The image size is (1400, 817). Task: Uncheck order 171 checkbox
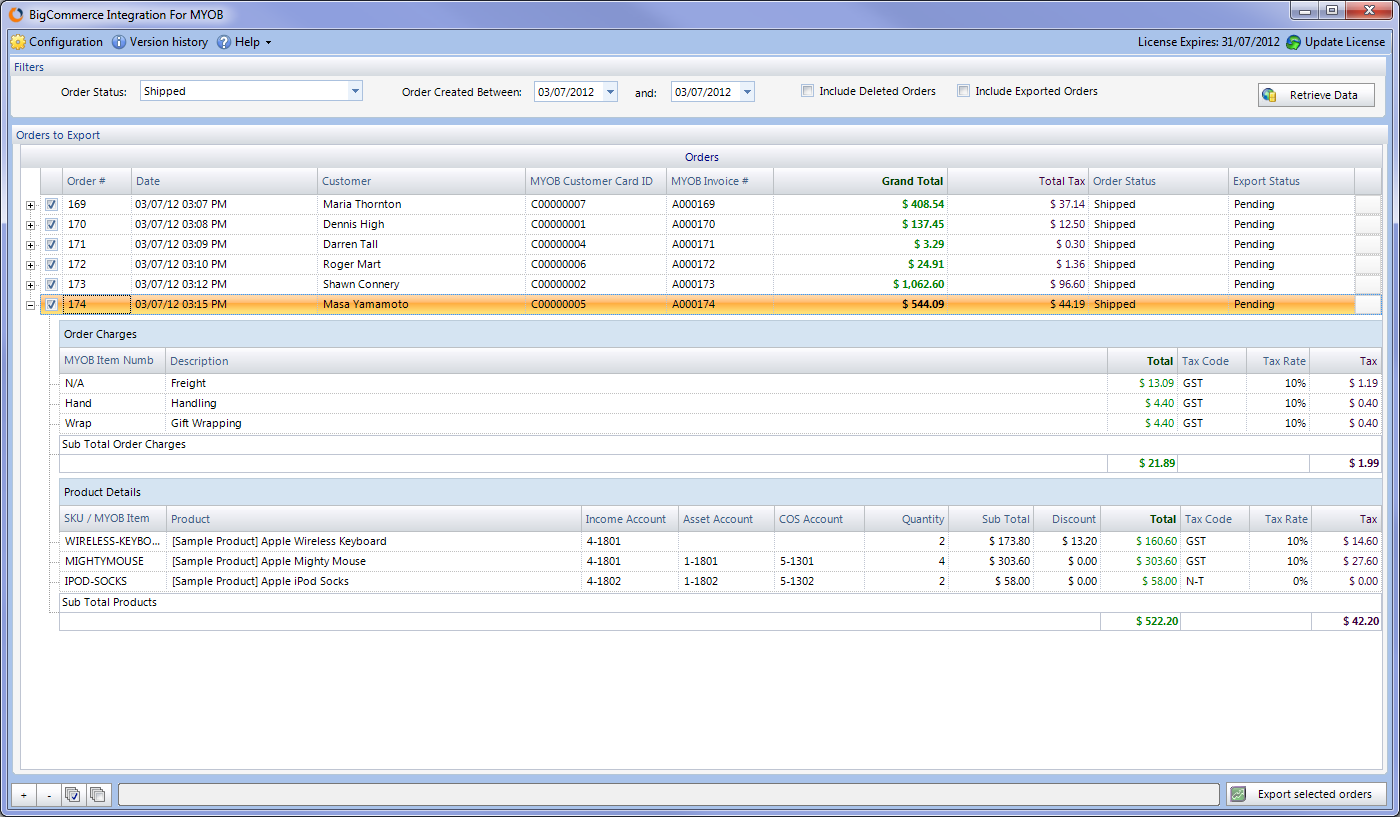(x=51, y=244)
